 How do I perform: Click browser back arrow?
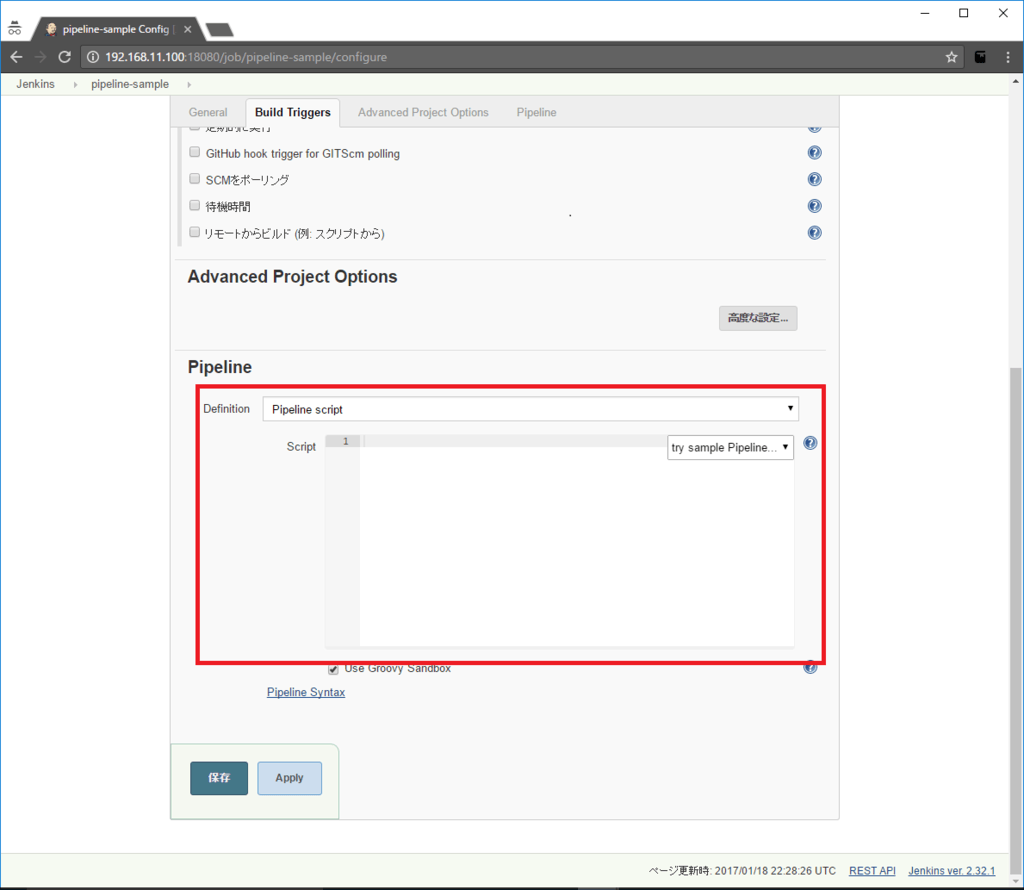(x=16, y=57)
